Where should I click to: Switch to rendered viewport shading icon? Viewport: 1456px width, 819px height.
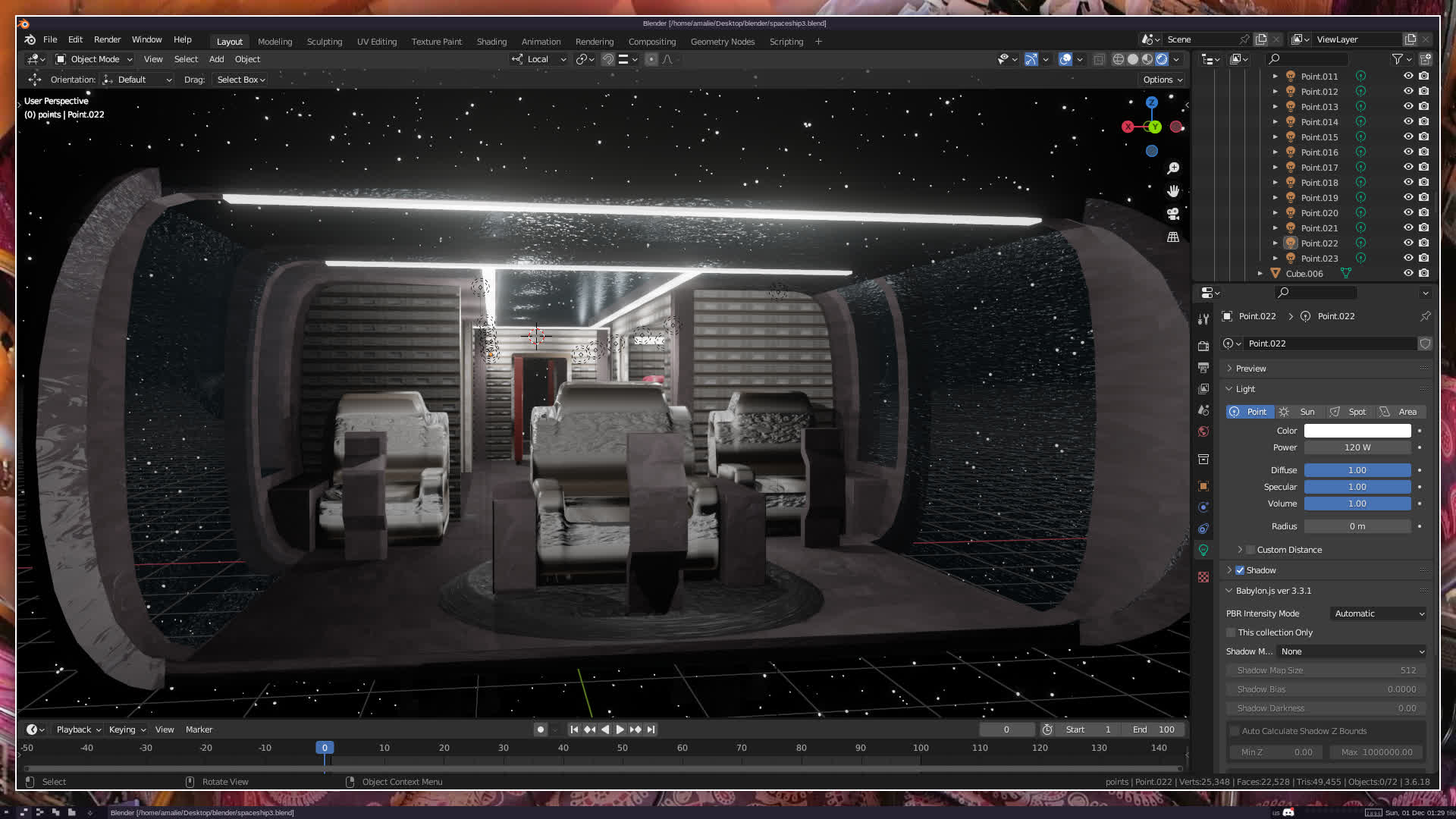pos(1162,59)
